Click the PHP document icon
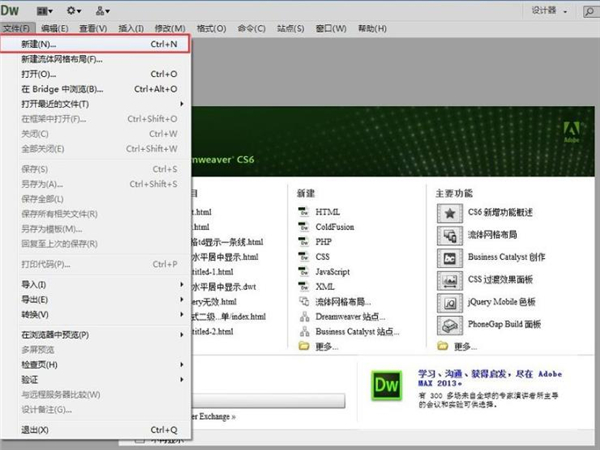 coord(303,241)
